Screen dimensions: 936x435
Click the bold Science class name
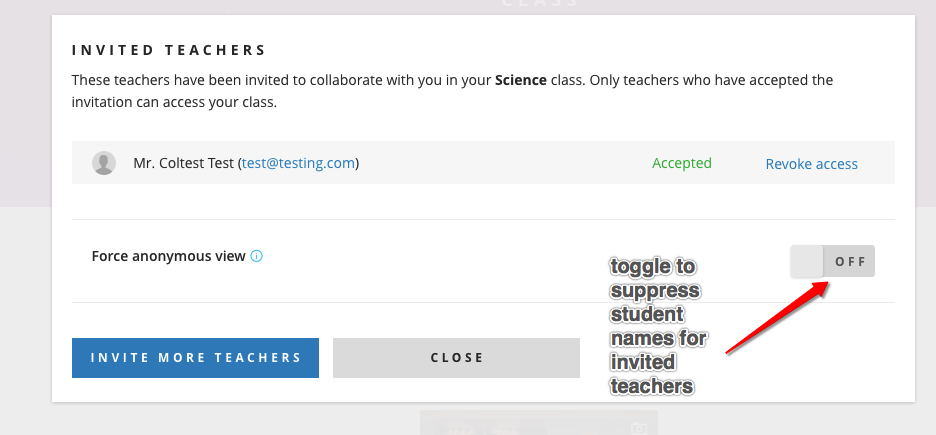[520, 80]
